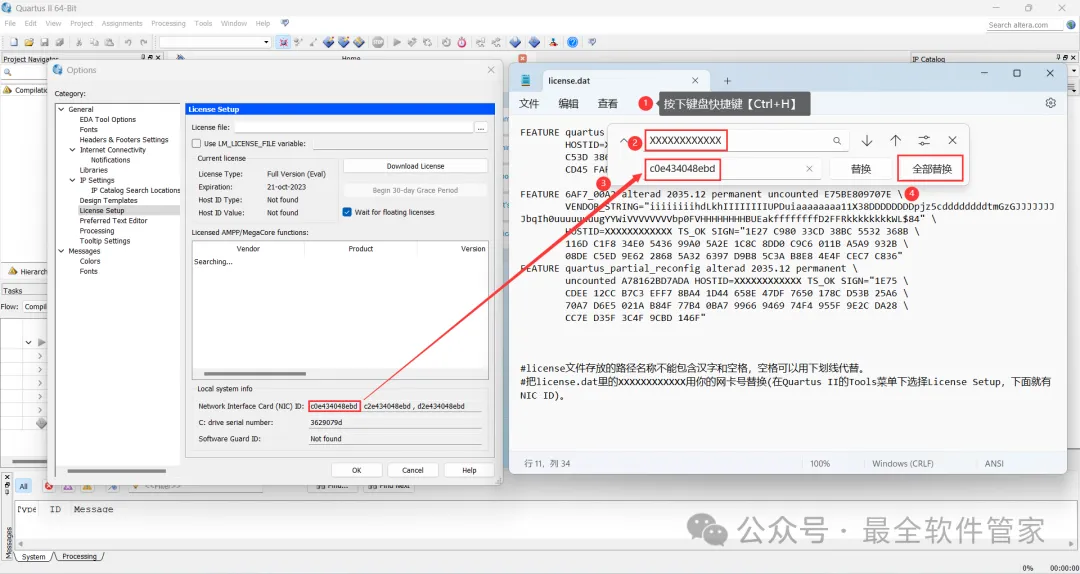Click Cancel in Options dialog
Image resolution: width=1080 pixels, height=574 pixels.
coord(413,470)
